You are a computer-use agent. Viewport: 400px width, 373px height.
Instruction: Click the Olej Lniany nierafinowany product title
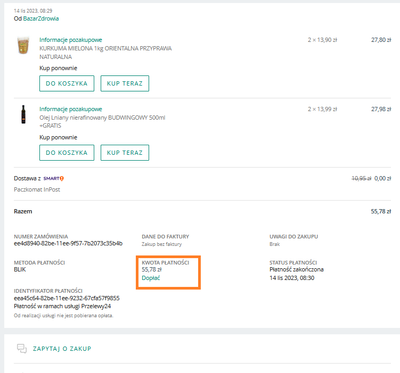102,122
